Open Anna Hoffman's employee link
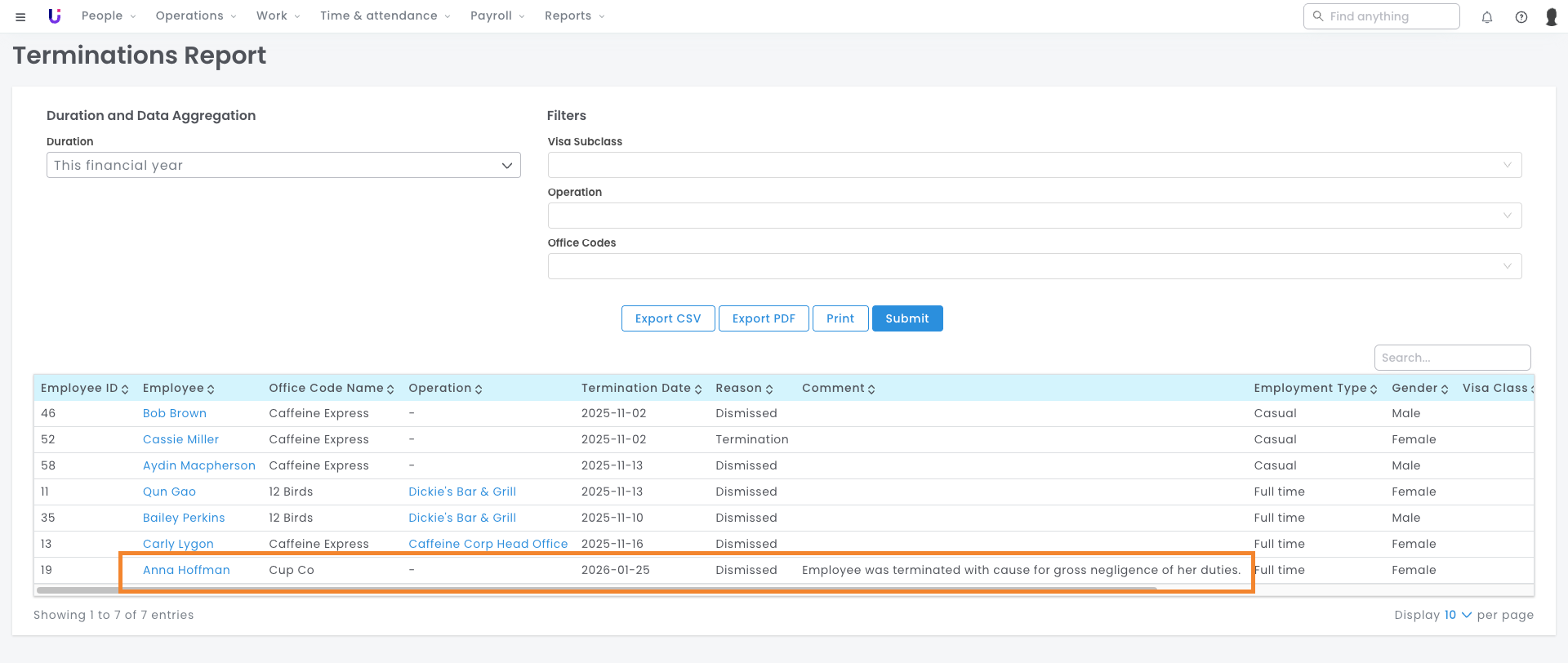Viewport: 1568px width, 663px height. [186, 570]
